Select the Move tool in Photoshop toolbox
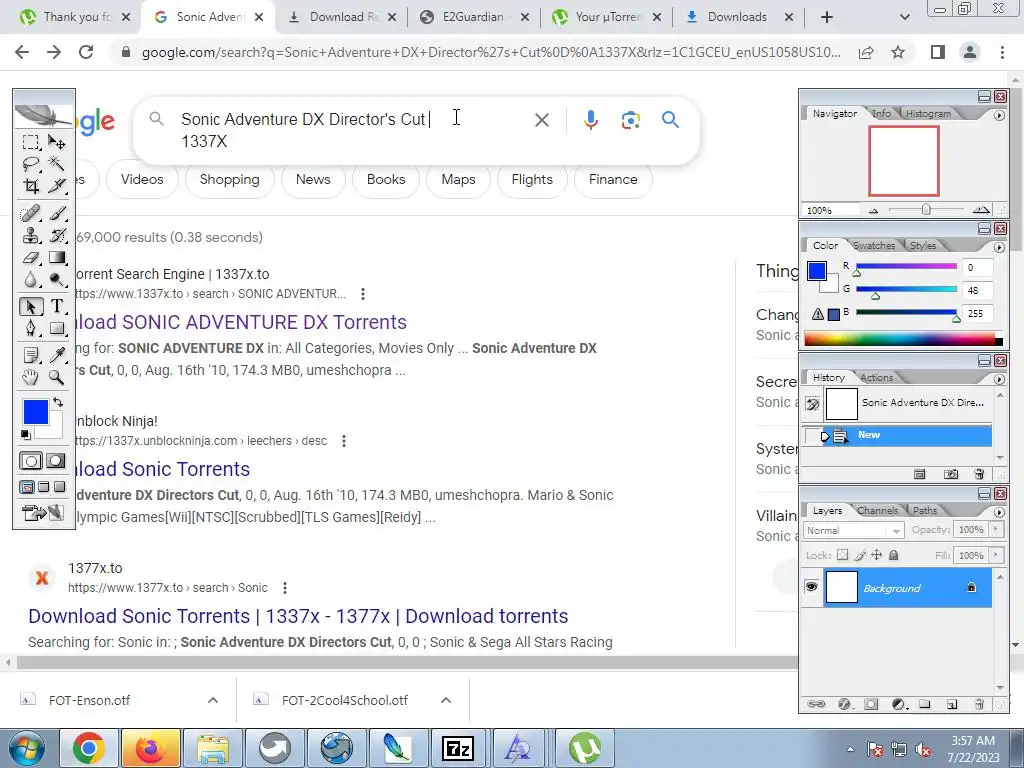1024x768 pixels. [57, 142]
